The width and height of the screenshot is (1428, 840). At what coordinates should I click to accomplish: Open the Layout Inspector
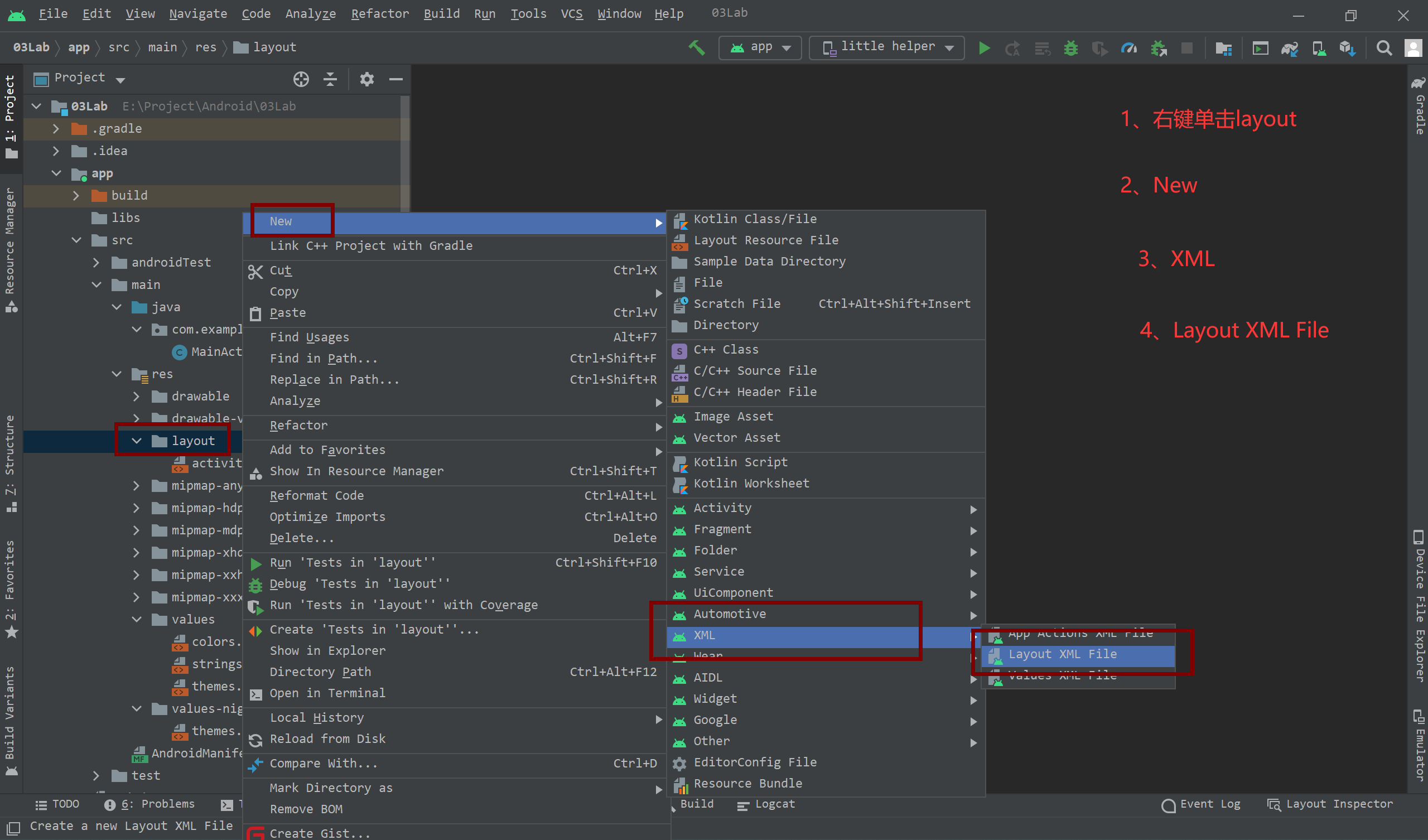1330,804
